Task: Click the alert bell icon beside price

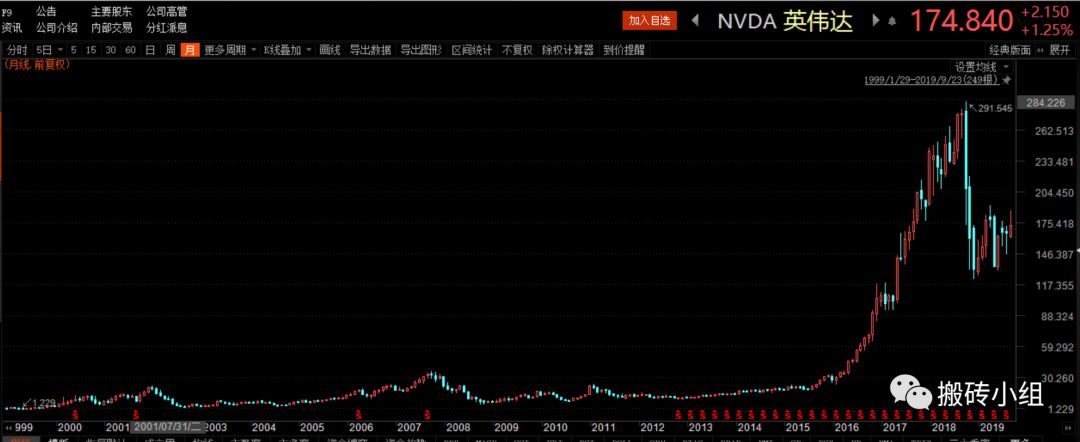Action: (x=893, y=21)
